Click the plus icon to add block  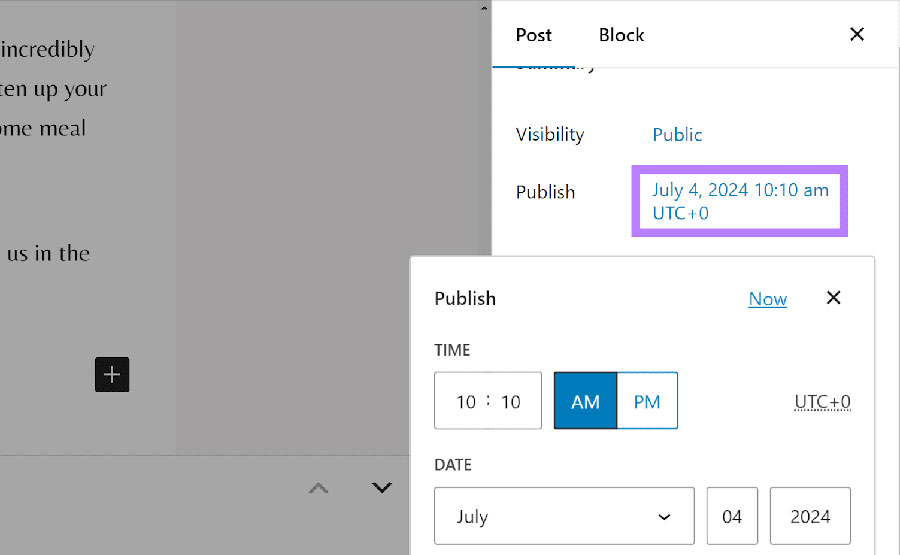(x=112, y=374)
